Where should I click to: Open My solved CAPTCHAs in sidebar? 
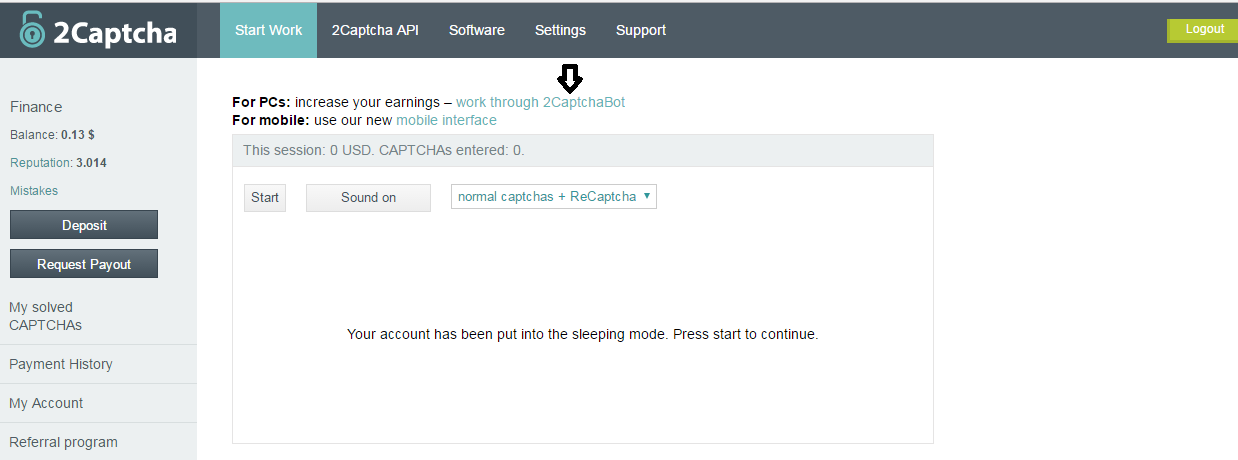pos(45,316)
